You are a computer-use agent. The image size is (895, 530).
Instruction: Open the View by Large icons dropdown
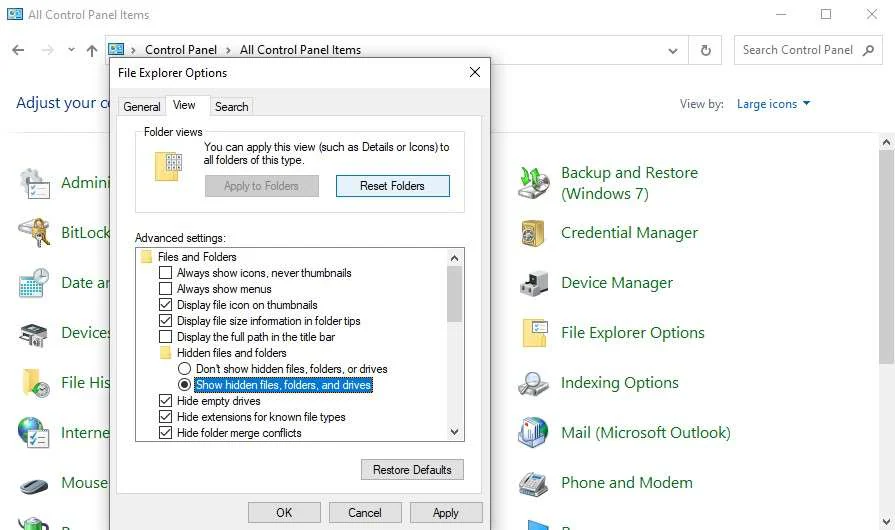(x=773, y=104)
